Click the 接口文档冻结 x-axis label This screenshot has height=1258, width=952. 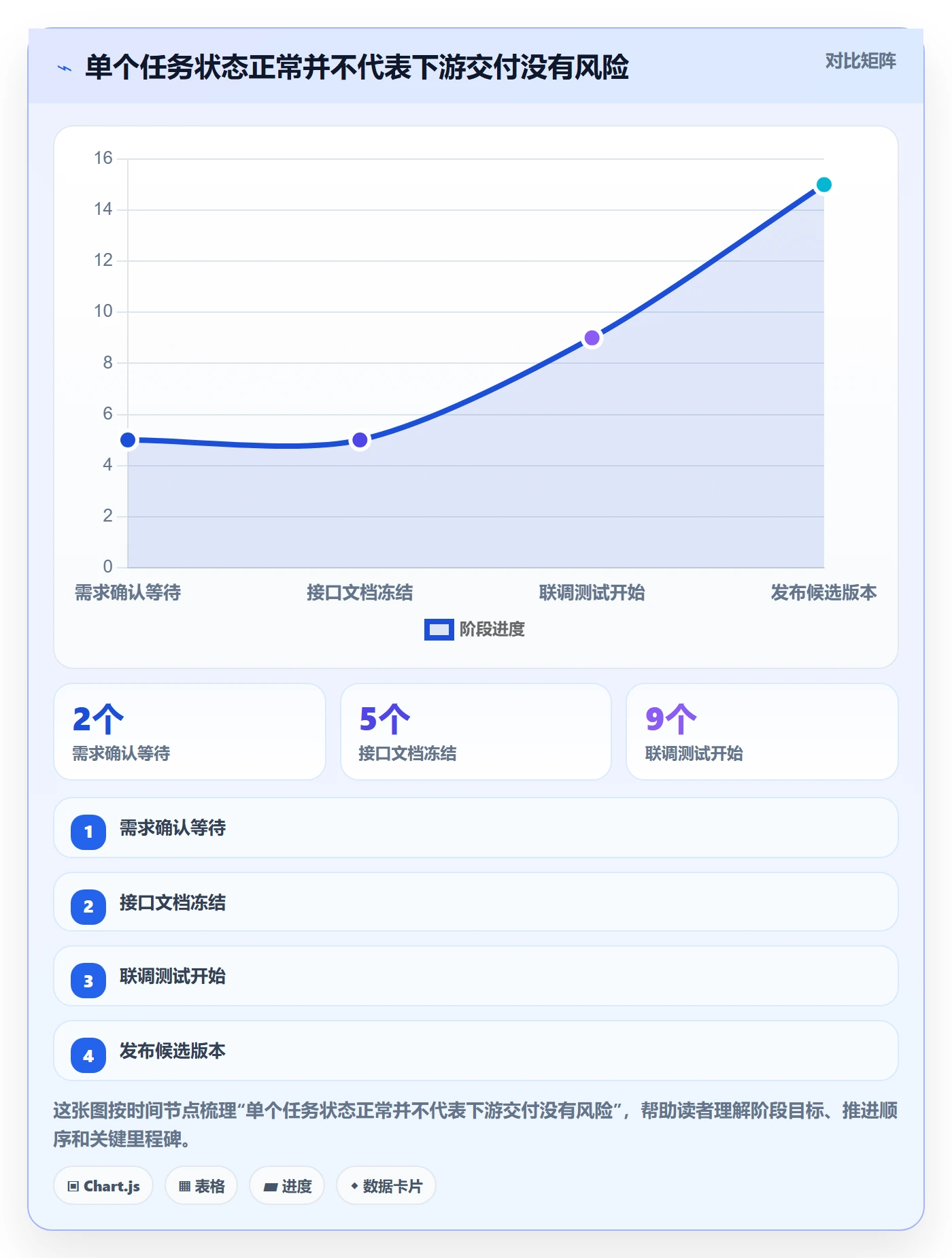[360, 593]
